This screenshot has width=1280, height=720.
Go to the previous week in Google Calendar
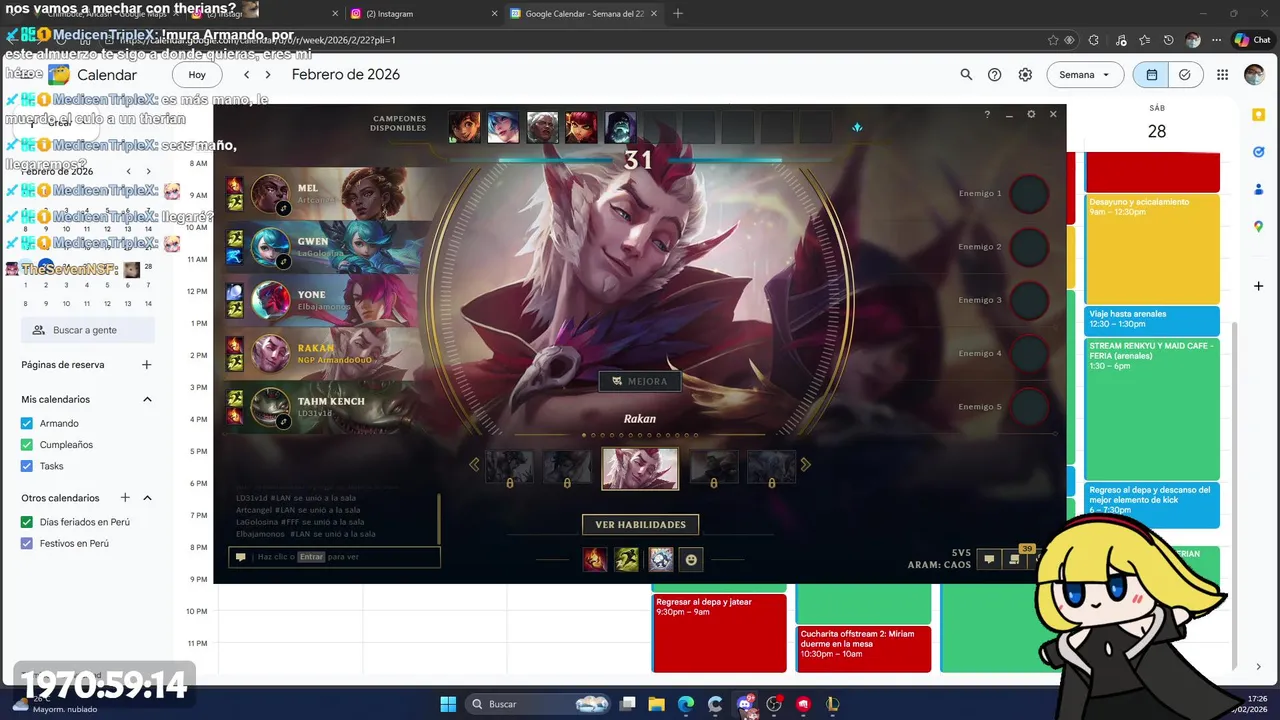click(x=247, y=75)
